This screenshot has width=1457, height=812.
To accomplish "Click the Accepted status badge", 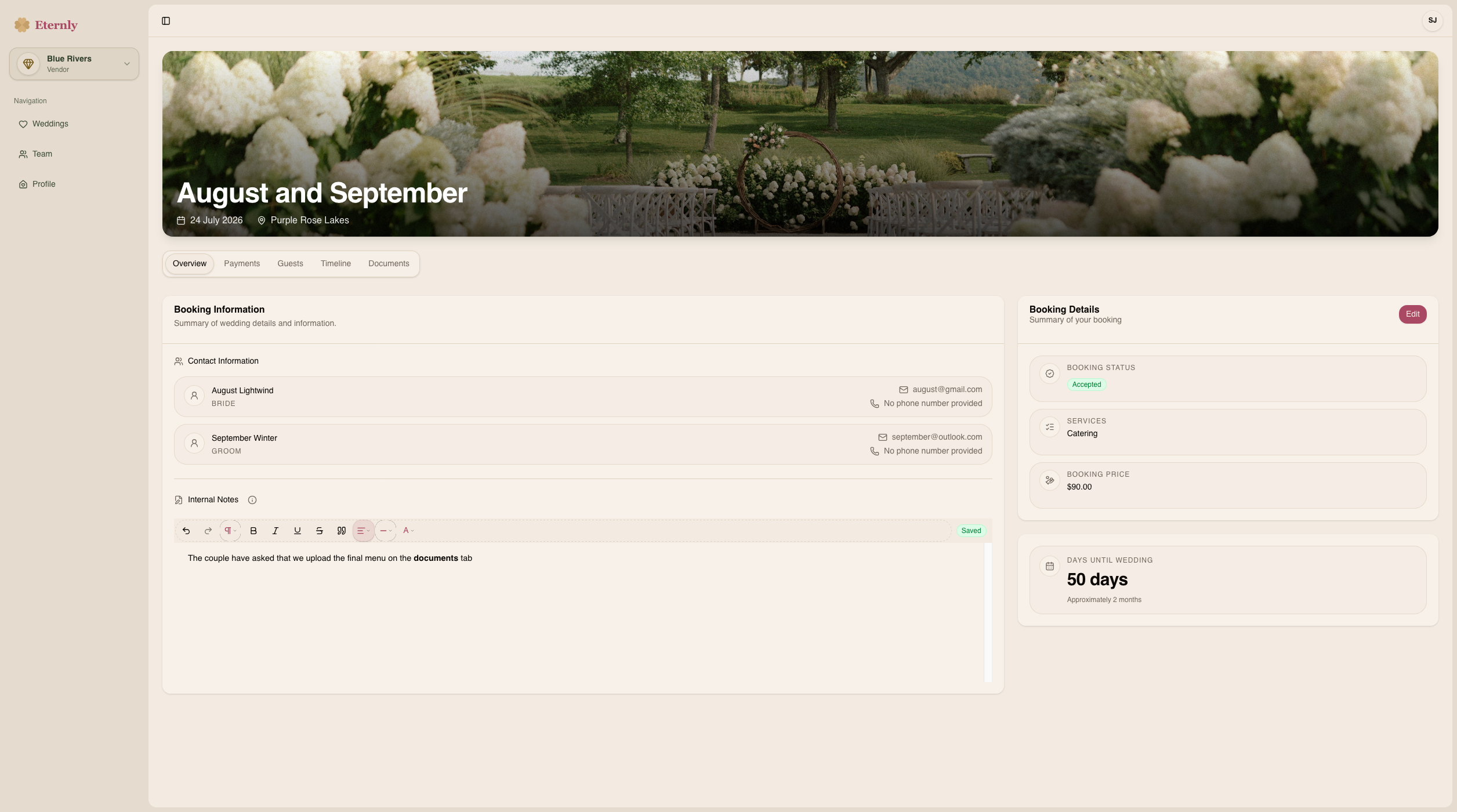I will point(1086,385).
